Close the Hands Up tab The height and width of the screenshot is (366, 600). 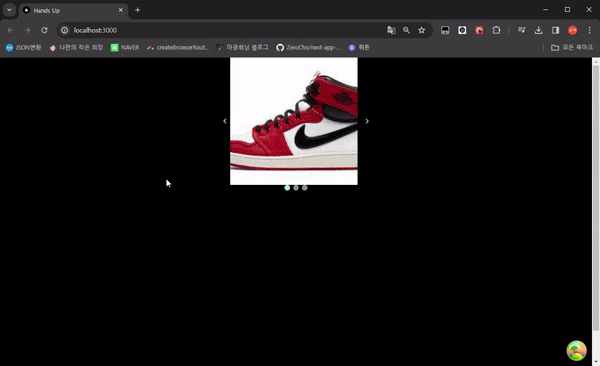coord(121,10)
